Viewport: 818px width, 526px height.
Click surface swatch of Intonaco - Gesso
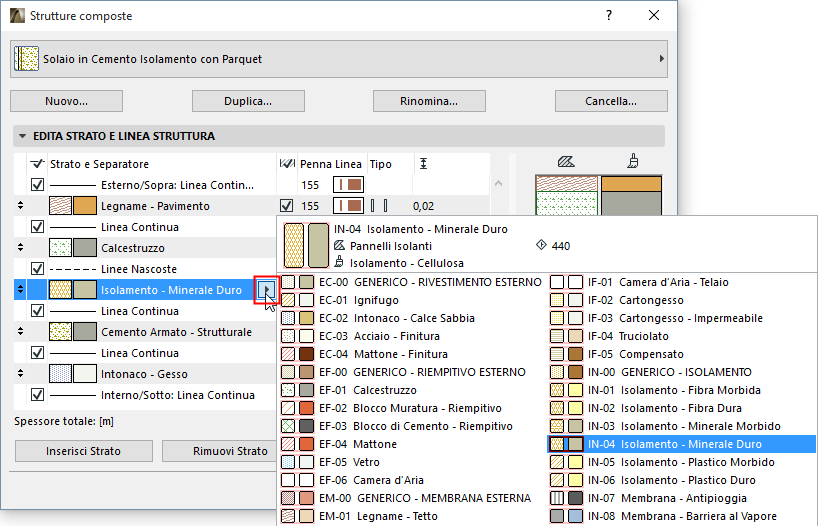click(85, 374)
